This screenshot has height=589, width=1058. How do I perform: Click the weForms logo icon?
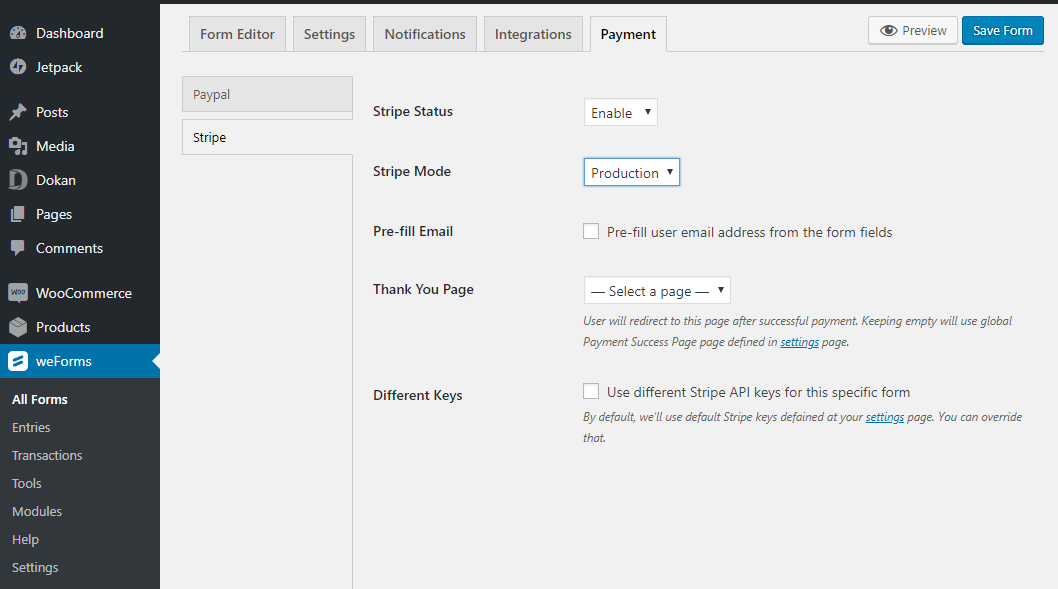pyautogui.click(x=18, y=361)
